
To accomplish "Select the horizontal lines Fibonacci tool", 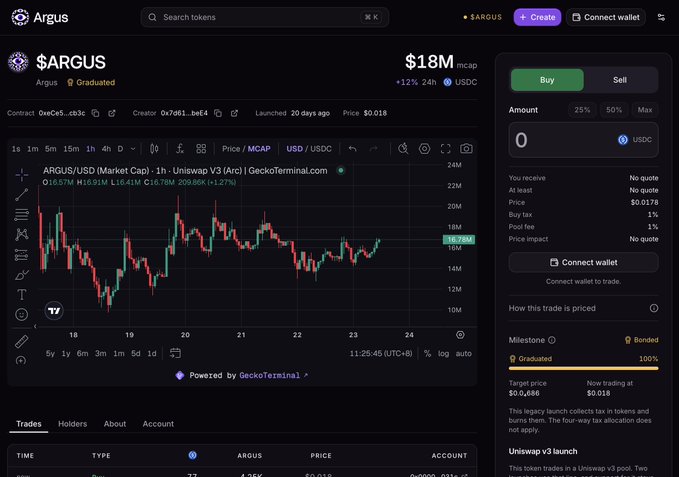I will pos(22,215).
